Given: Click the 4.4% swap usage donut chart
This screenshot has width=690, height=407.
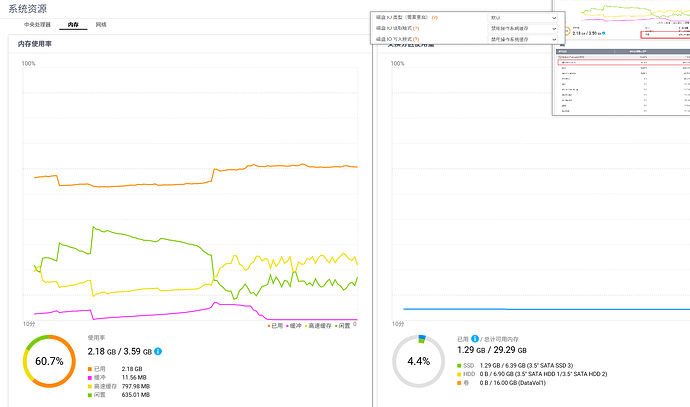Looking at the screenshot, I should [x=419, y=361].
